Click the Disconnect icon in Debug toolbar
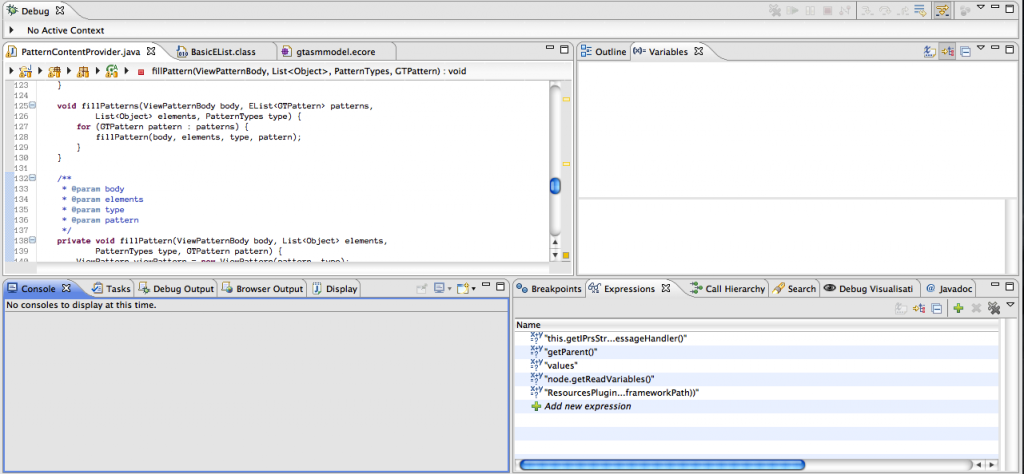The height and width of the screenshot is (474, 1024). [844, 10]
